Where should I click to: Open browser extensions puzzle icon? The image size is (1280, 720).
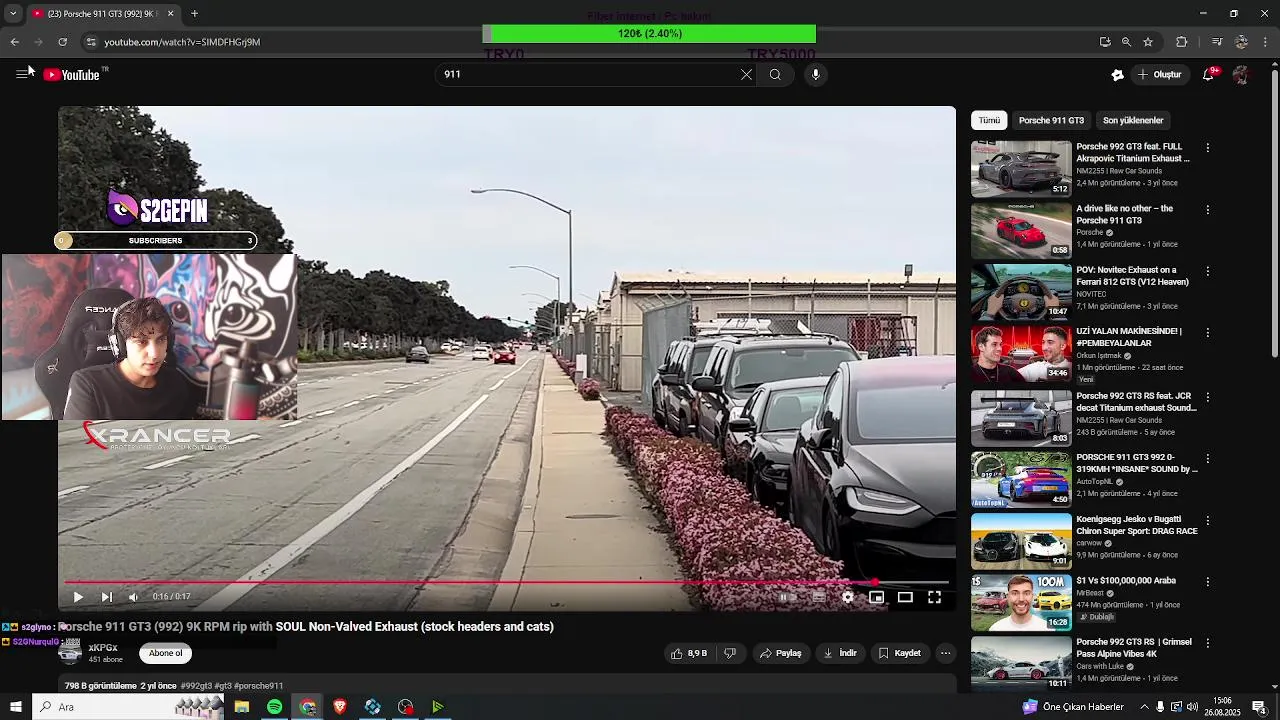[x=1181, y=42]
